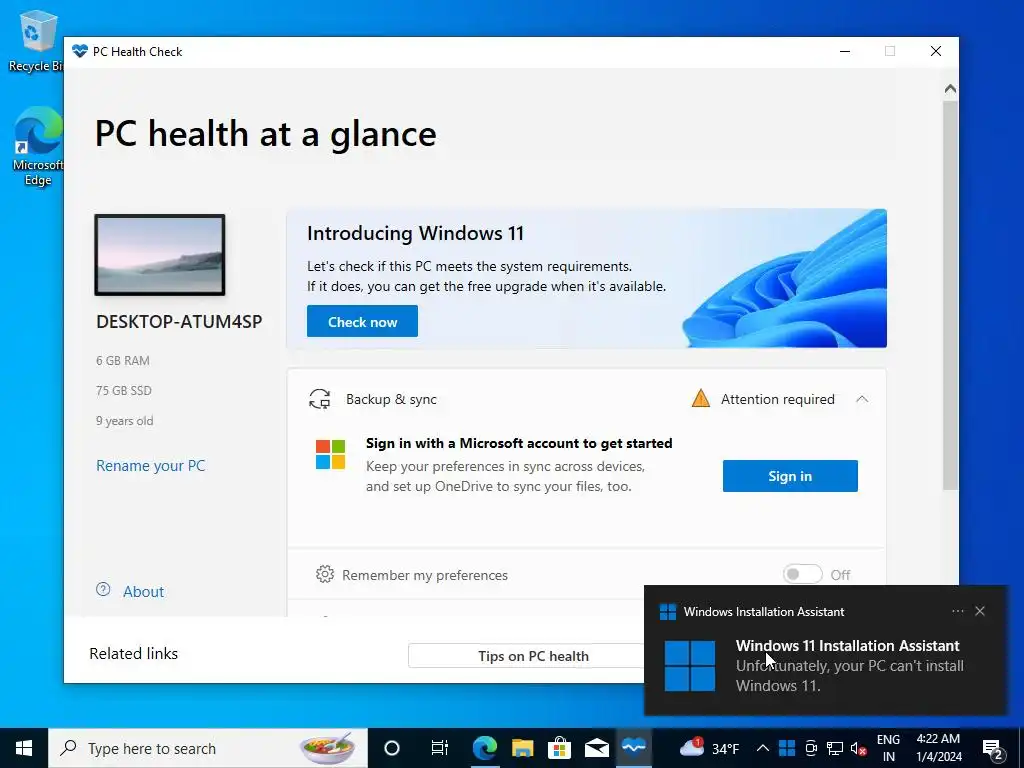The width and height of the screenshot is (1024, 768).
Task: Open the weather widget showing 34°F
Action: [x=709, y=748]
